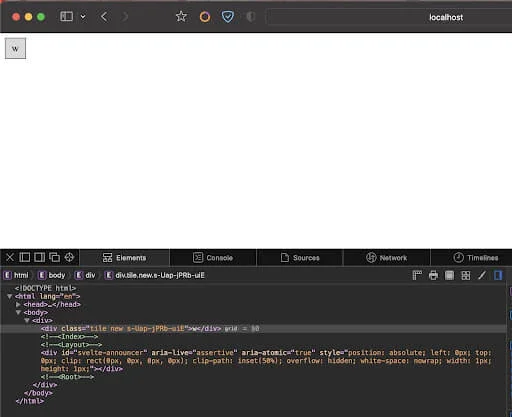Select the closing </html> tag line
This screenshot has height=417, width=512.
click(30, 401)
